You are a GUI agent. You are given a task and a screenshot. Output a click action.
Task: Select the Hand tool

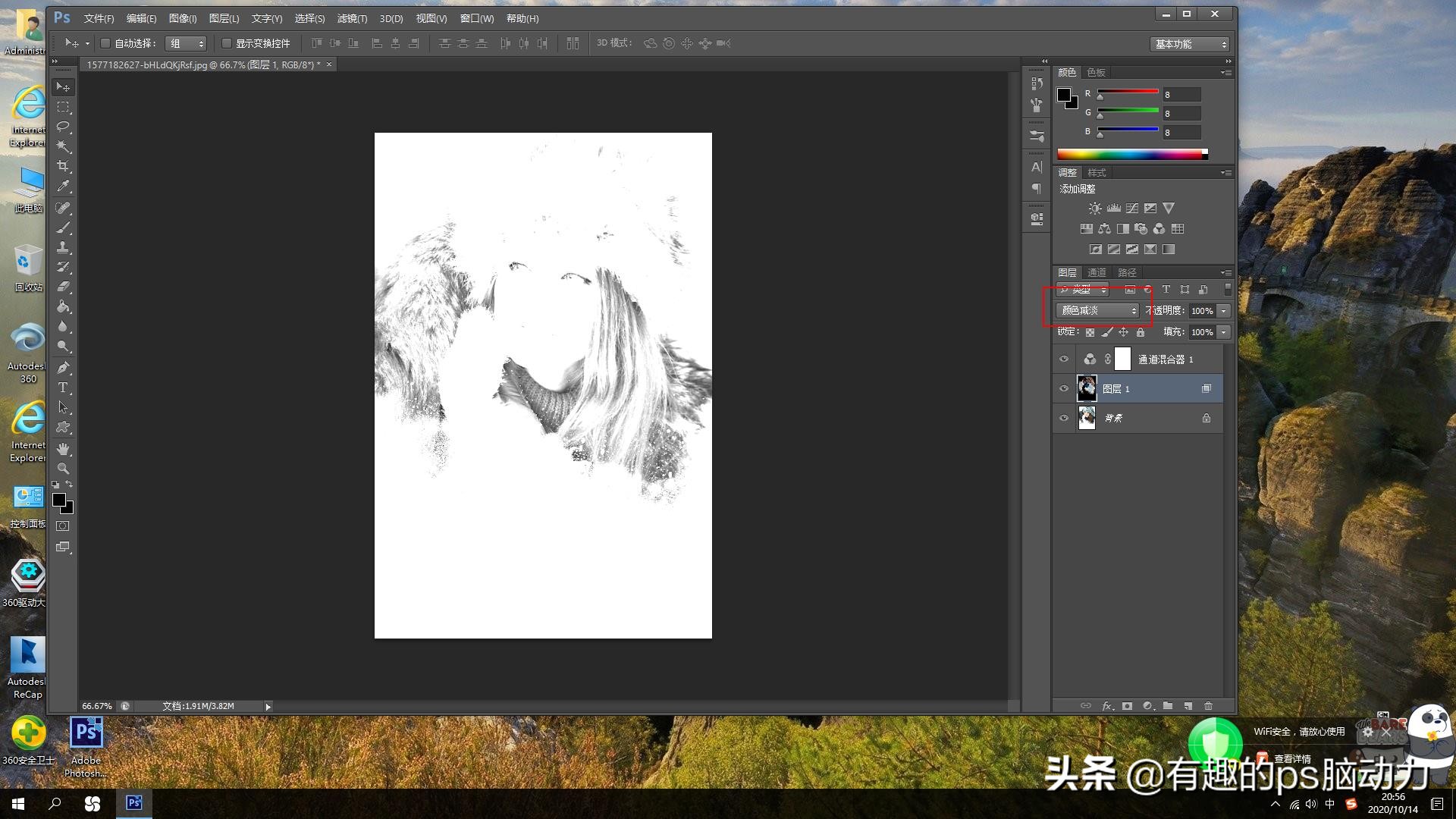(x=63, y=449)
